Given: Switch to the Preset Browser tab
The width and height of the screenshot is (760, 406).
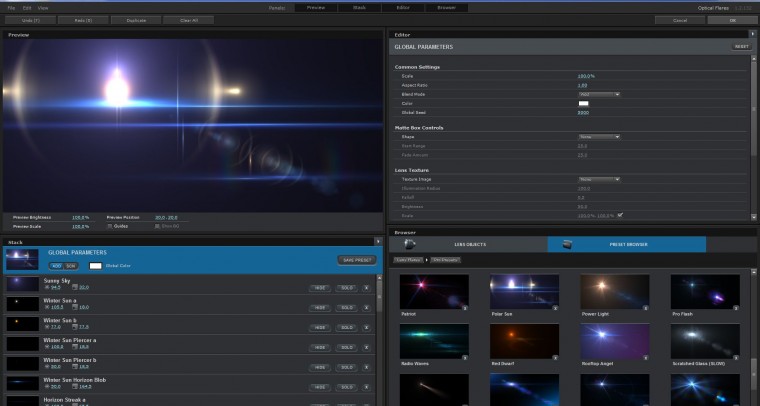Looking at the screenshot, I should (627, 244).
